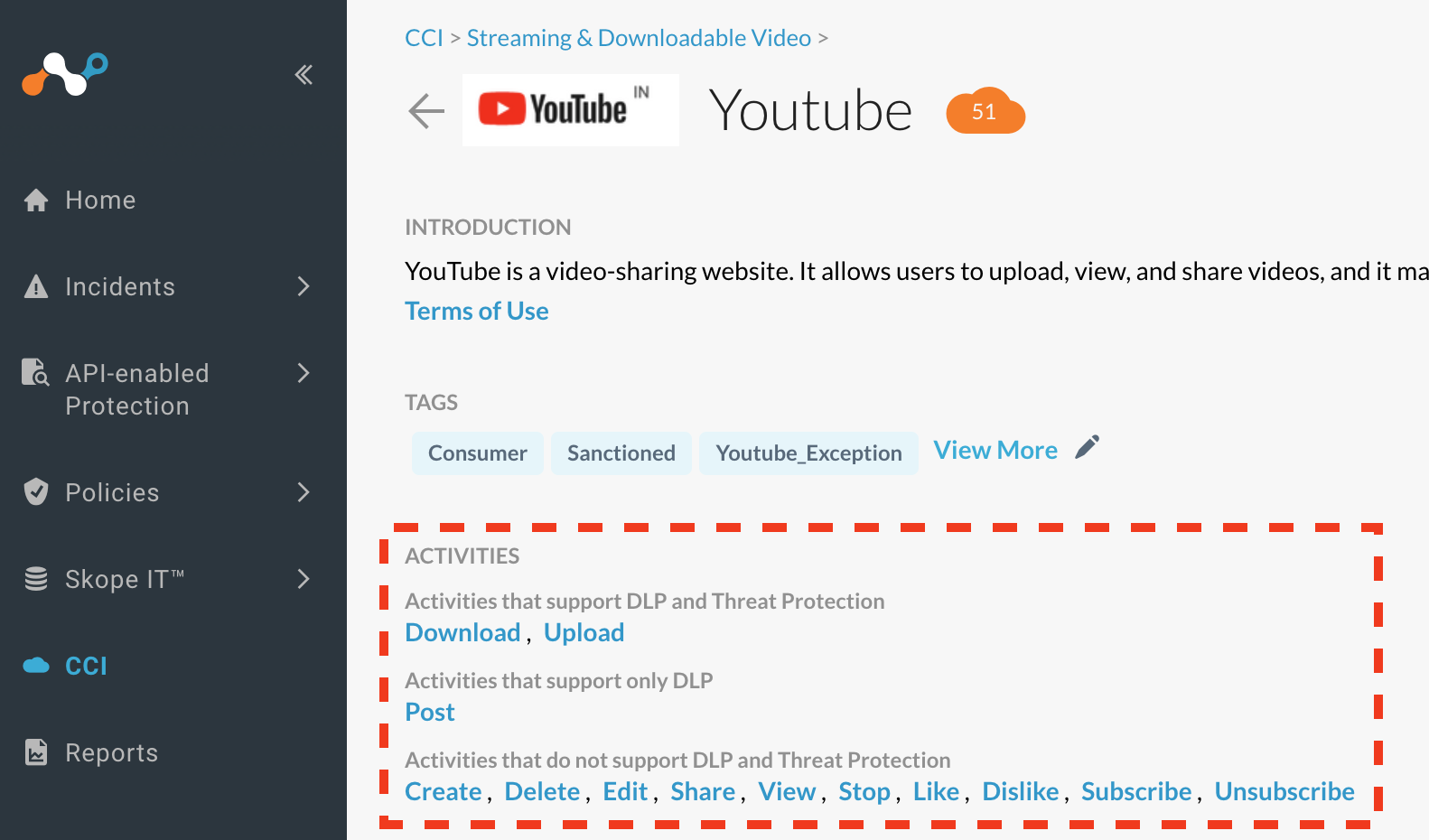Click 'Activities that do not support DLP' label

(677, 760)
